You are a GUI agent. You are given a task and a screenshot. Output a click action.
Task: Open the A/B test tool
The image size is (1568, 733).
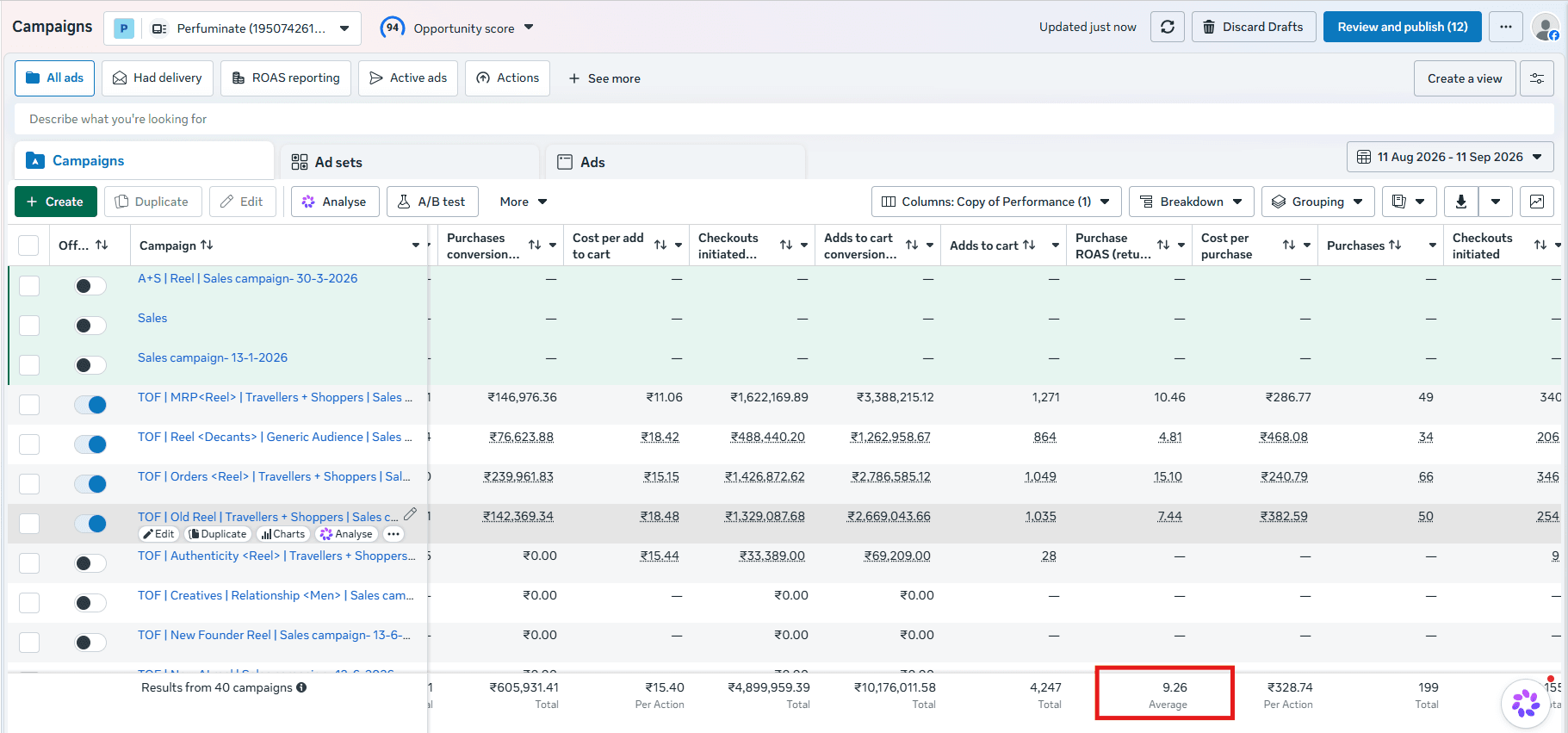click(432, 202)
